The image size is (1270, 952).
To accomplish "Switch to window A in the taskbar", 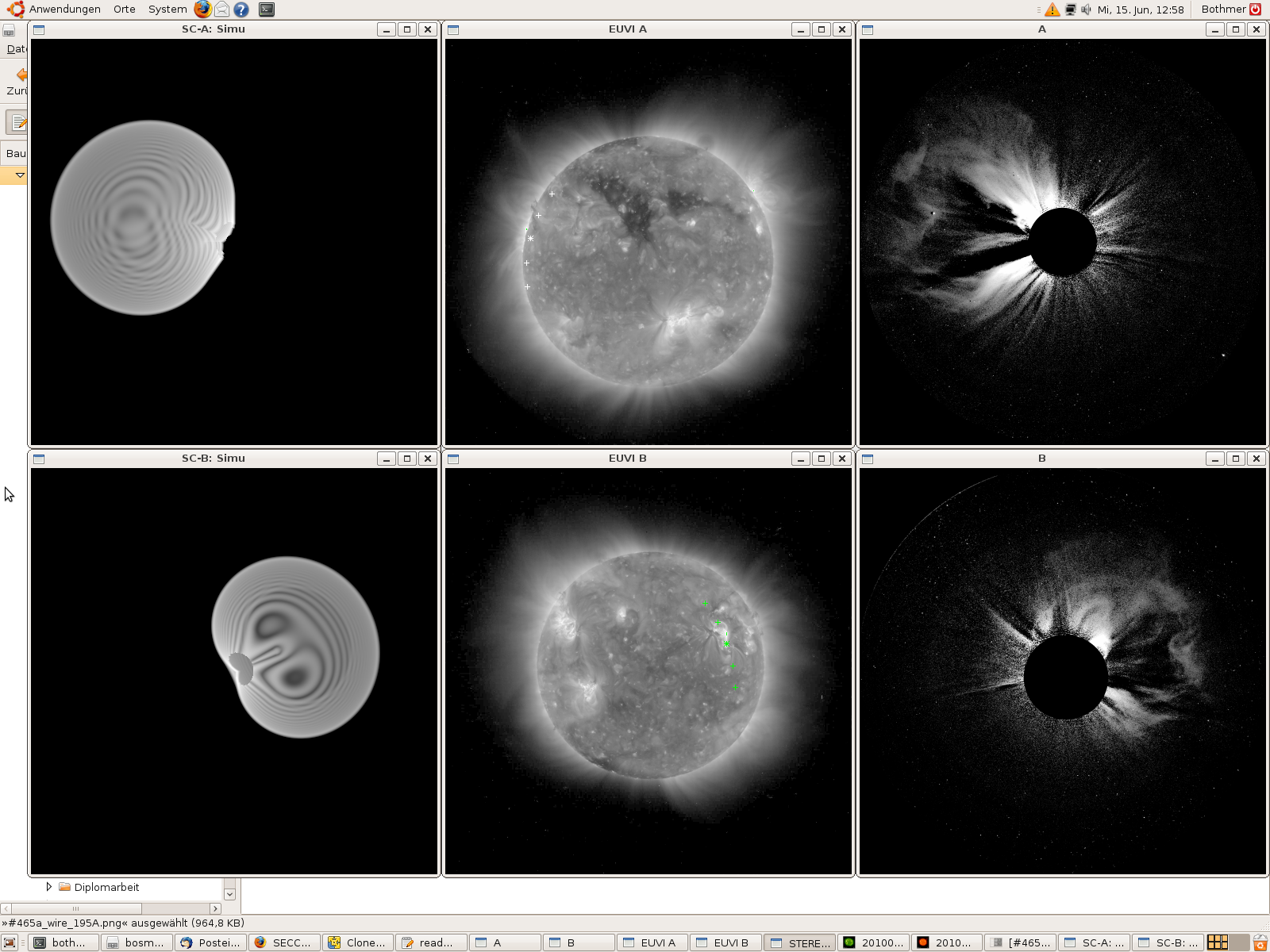I will [x=505, y=942].
